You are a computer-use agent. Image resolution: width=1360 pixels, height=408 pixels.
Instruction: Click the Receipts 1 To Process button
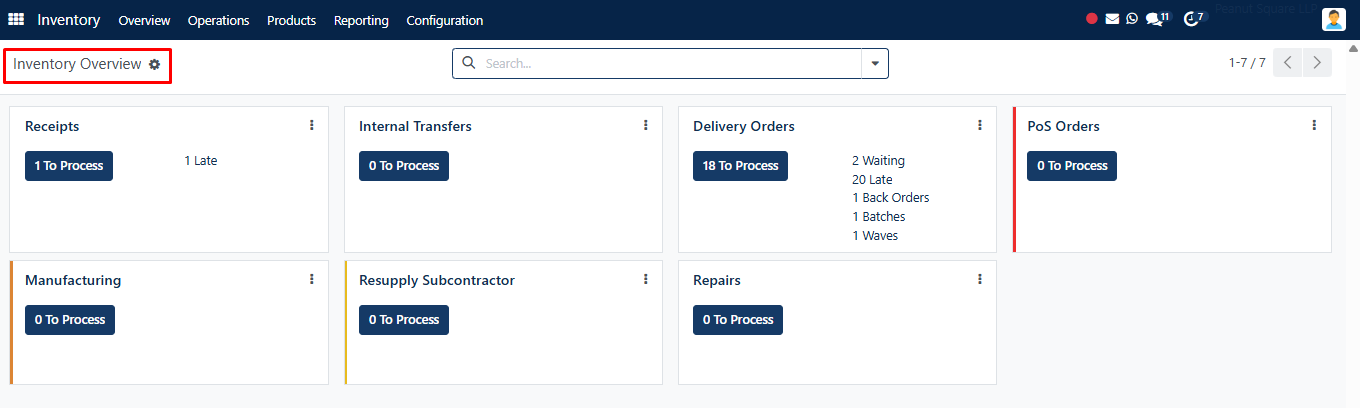(69, 166)
